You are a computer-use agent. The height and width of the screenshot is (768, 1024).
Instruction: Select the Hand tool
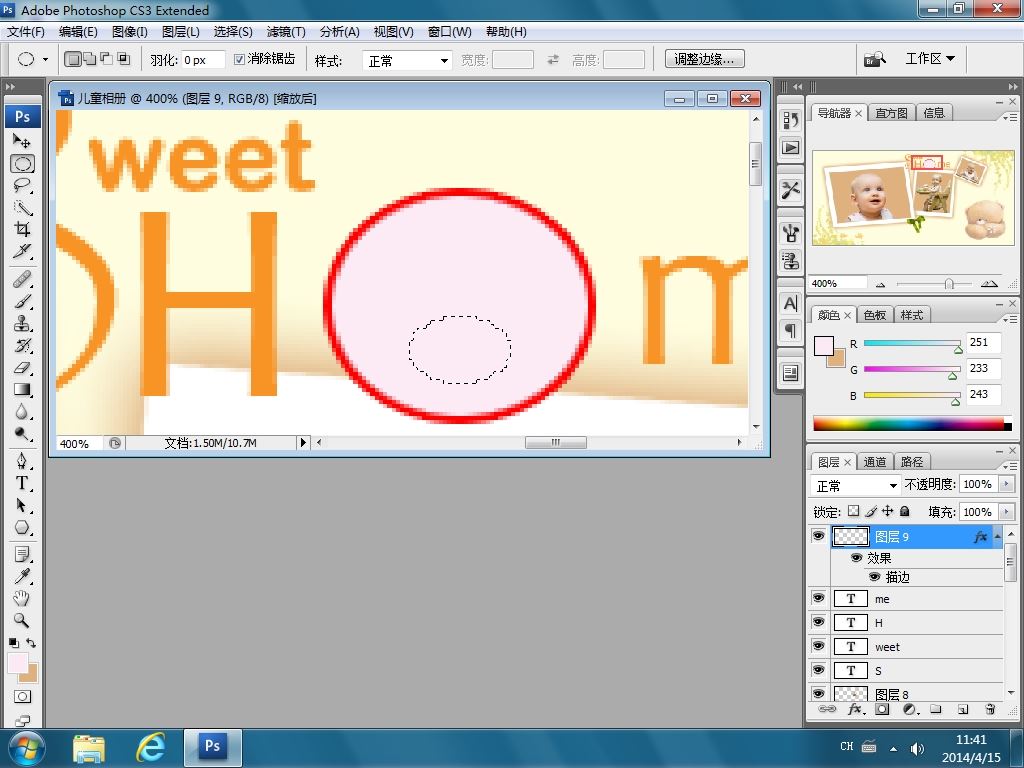coord(22,598)
